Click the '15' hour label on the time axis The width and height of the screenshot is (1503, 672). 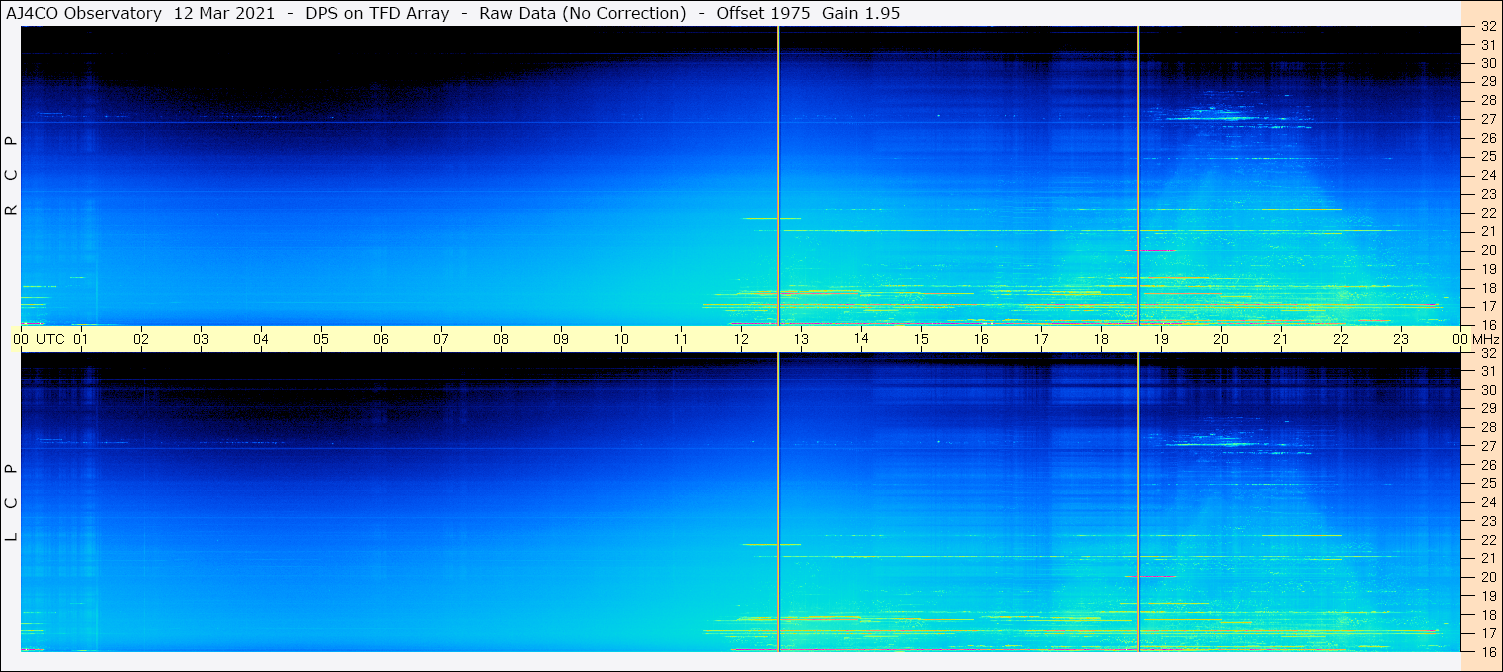[921, 339]
